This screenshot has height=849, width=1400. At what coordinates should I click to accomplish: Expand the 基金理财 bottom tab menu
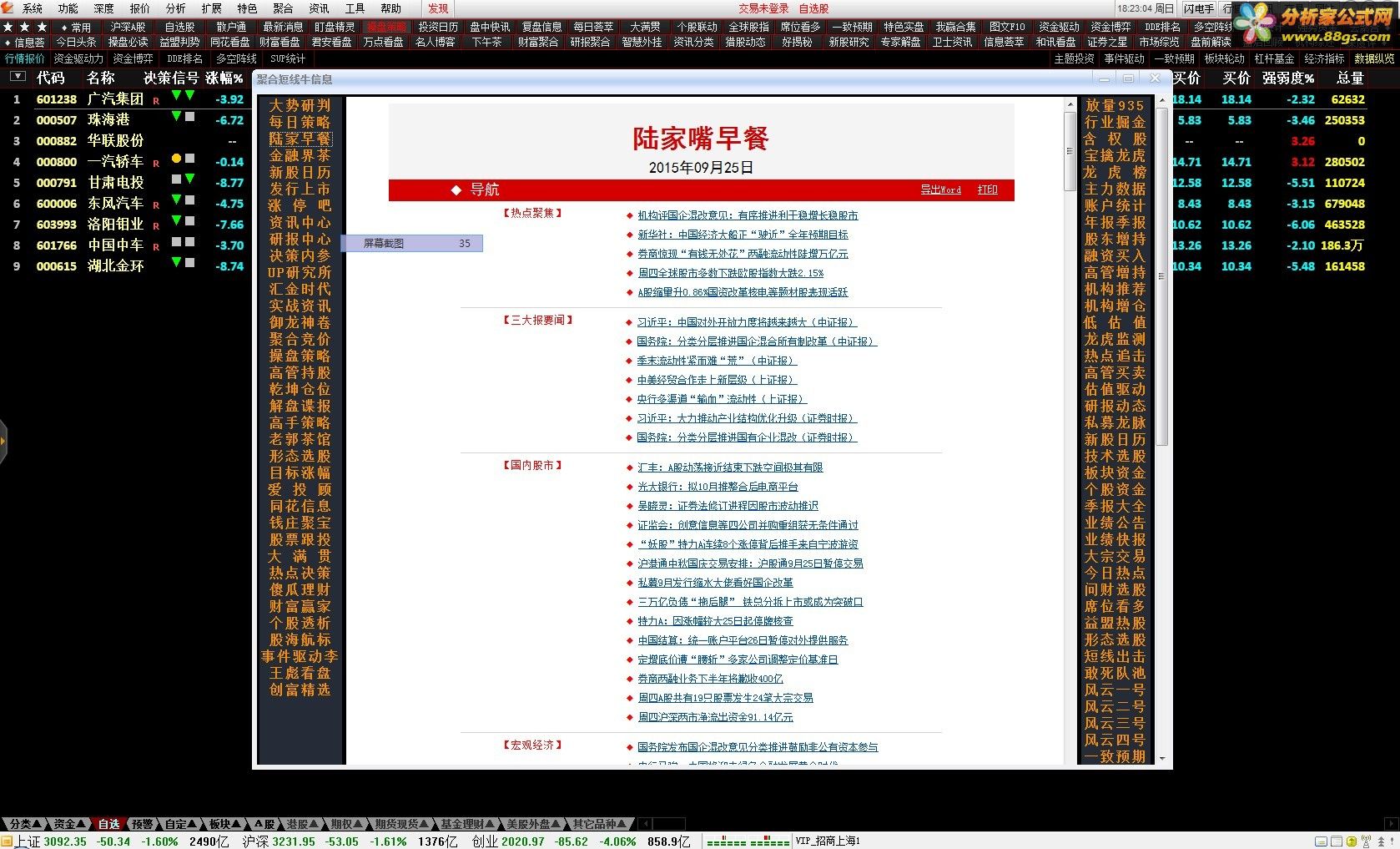(x=466, y=824)
